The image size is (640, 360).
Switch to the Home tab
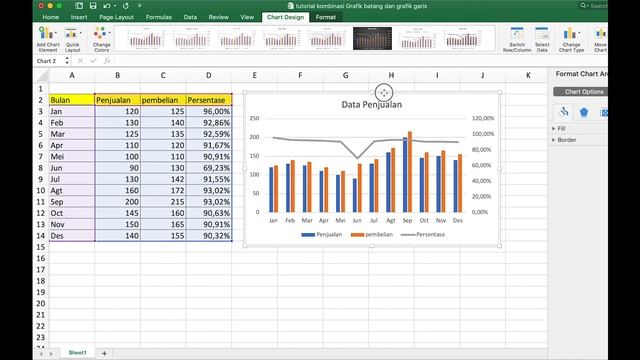51,17
